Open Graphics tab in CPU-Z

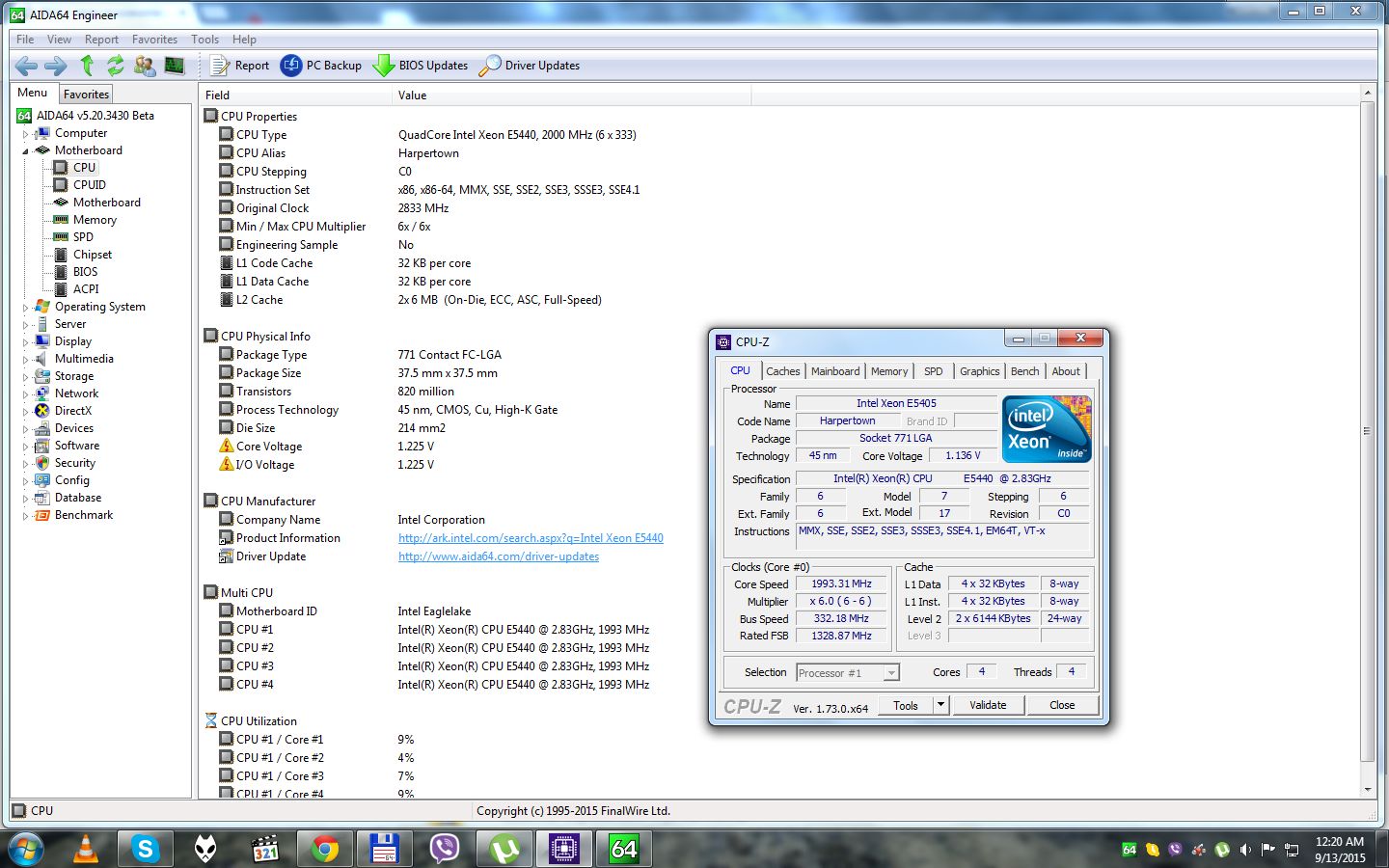(x=979, y=371)
